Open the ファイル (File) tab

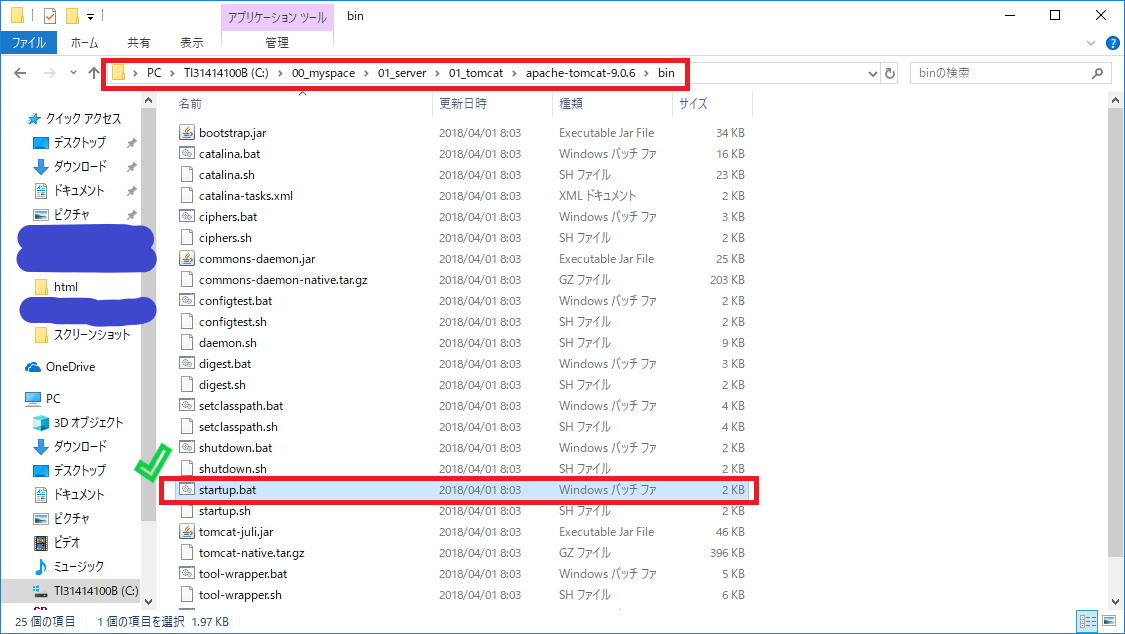(29, 43)
